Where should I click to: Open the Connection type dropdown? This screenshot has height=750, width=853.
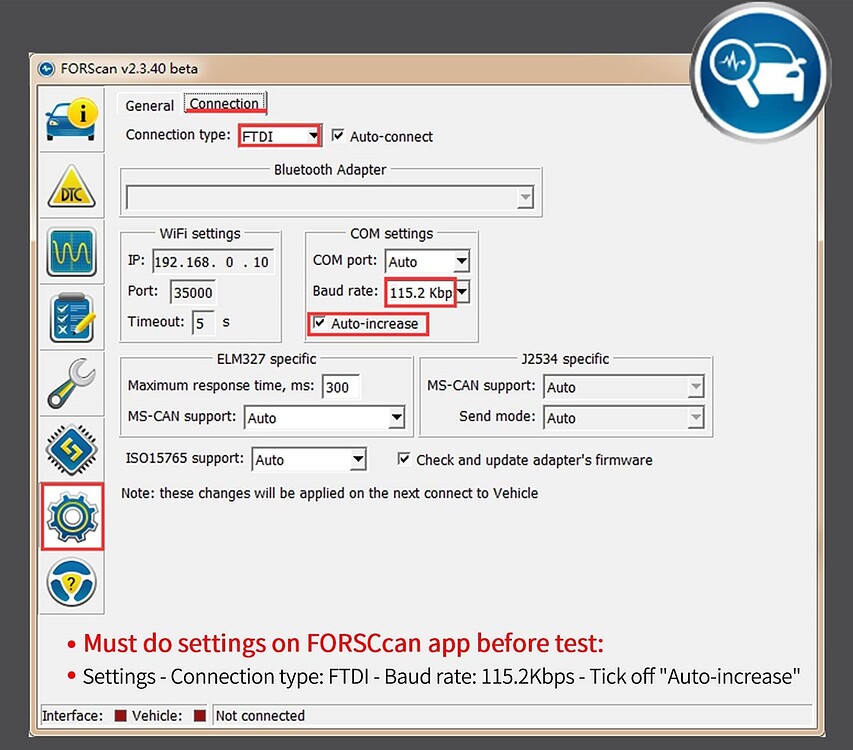click(x=311, y=136)
